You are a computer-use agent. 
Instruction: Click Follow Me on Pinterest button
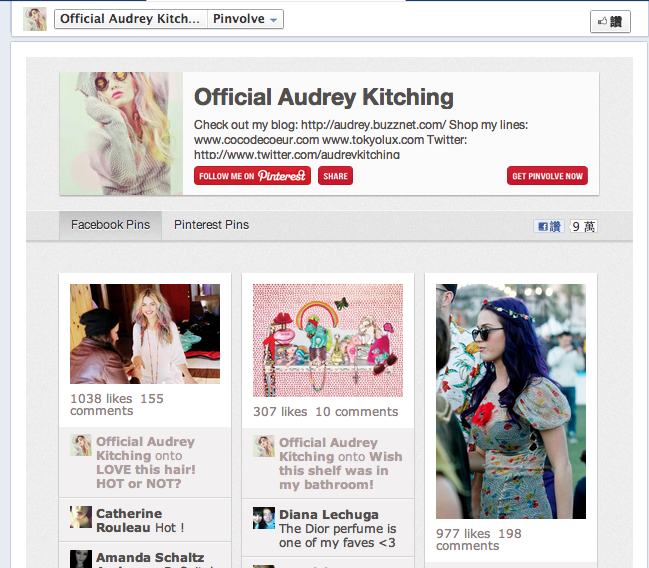pos(252,176)
